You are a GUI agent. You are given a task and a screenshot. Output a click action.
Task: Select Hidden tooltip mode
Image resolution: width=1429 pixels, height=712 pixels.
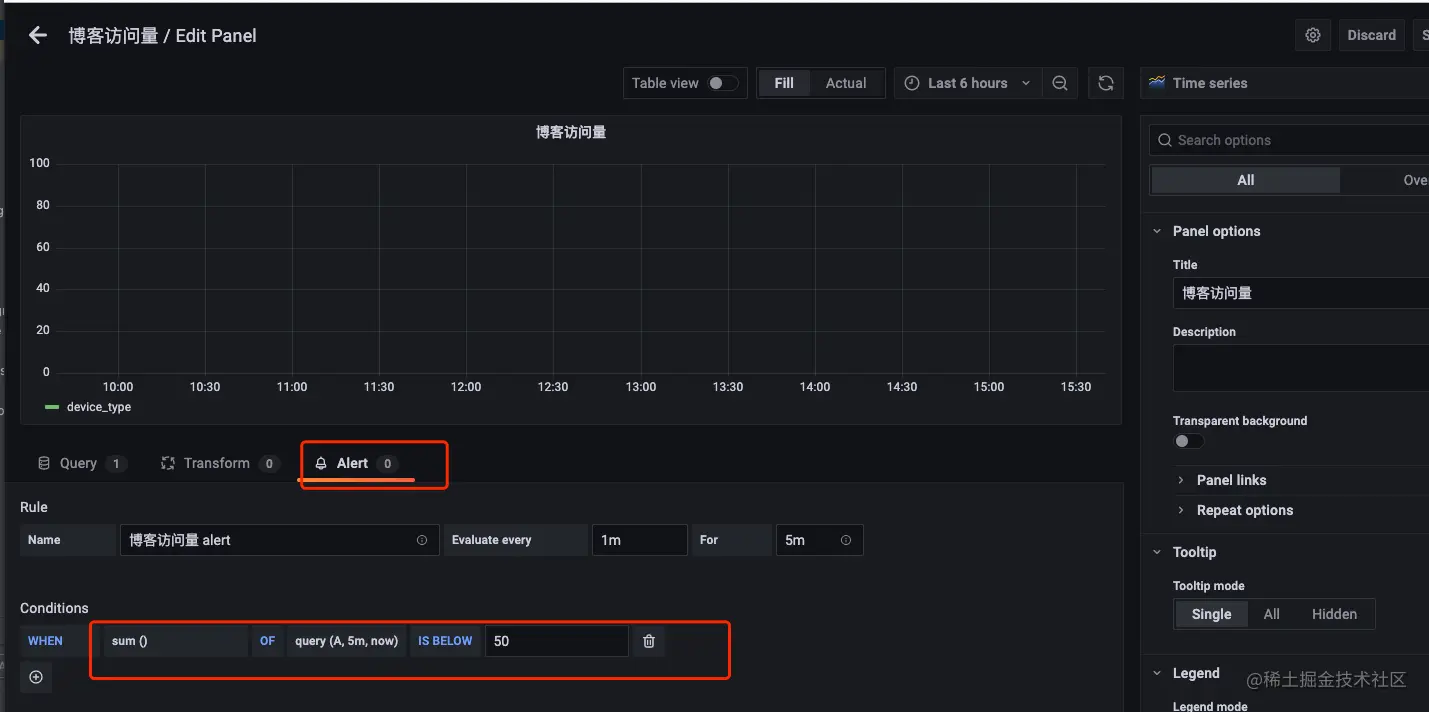point(1334,614)
